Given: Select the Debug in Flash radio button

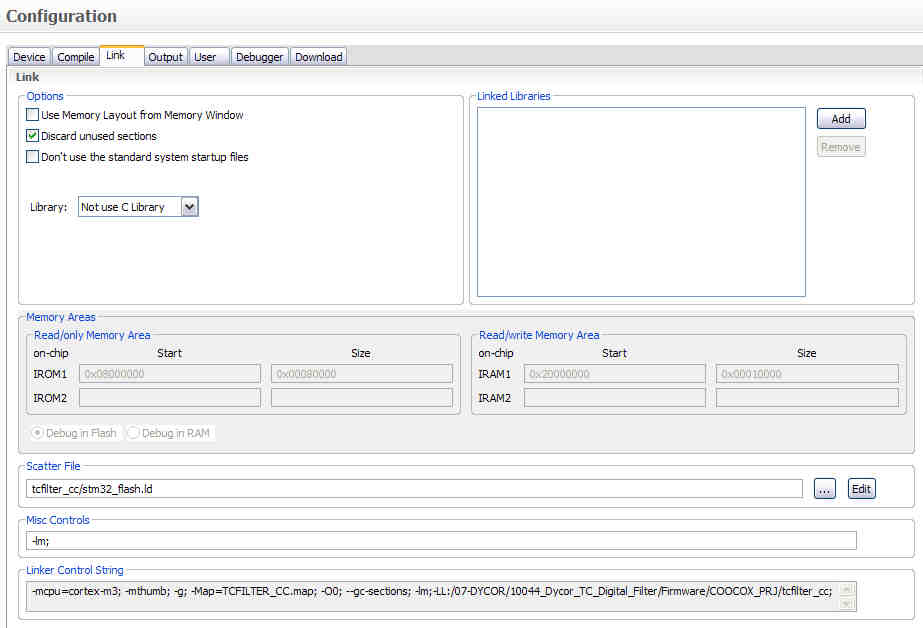Looking at the screenshot, I should (x=37, y=432).
